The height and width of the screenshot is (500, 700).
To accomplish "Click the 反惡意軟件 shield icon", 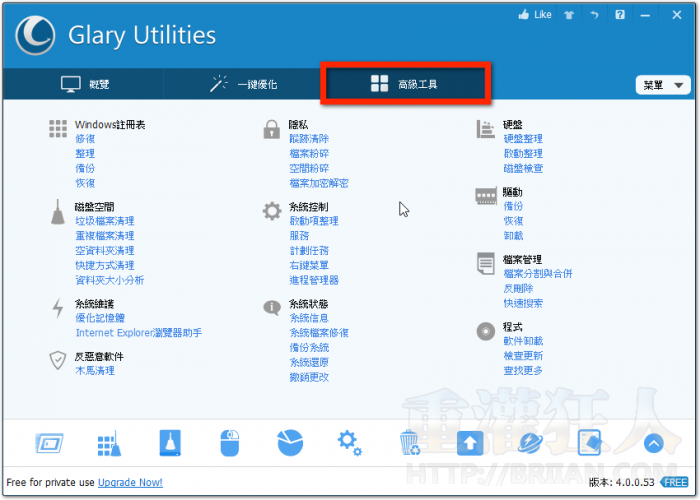I will (58, 360).
